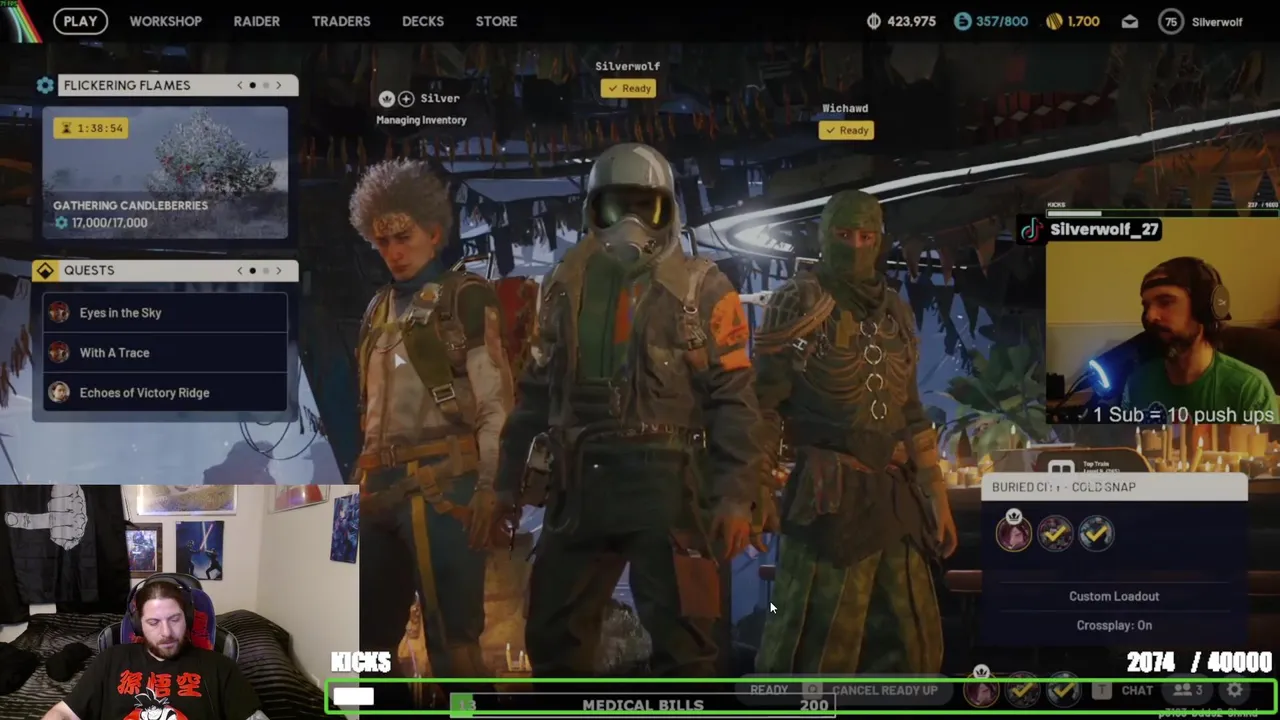
Task: Click the Ready label in bottom bar
Action: tap(769, 690)
